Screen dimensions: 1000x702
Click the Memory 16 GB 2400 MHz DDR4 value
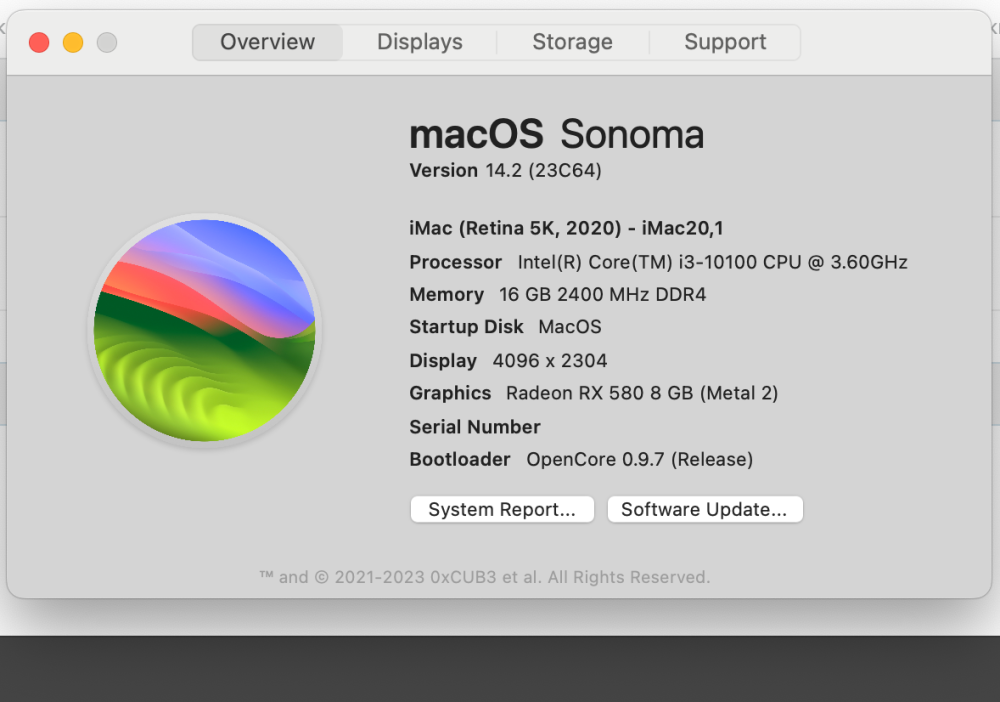(x=603, y=295)
